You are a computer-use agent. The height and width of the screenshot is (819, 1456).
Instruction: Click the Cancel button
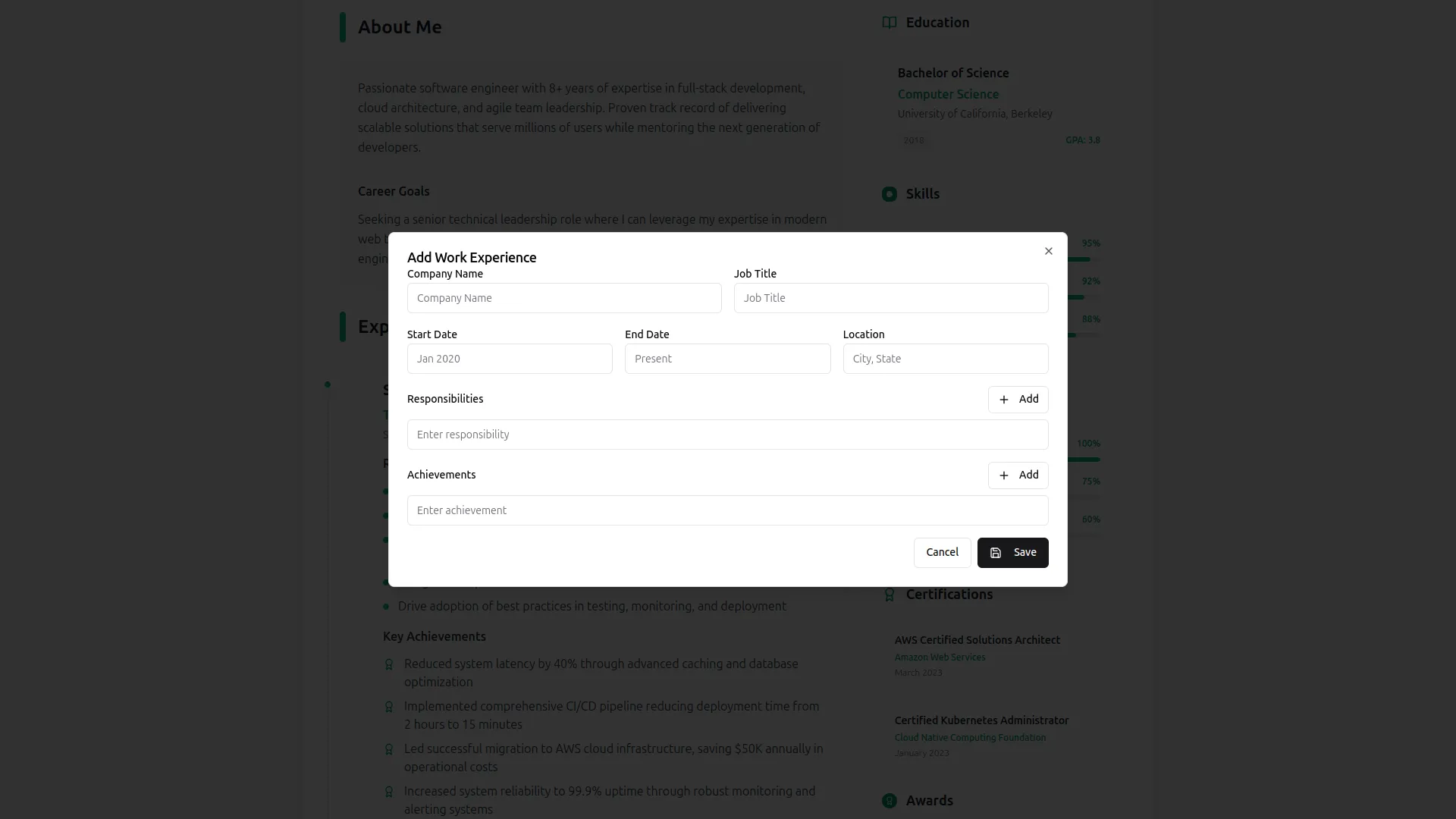tap(942, 553)
